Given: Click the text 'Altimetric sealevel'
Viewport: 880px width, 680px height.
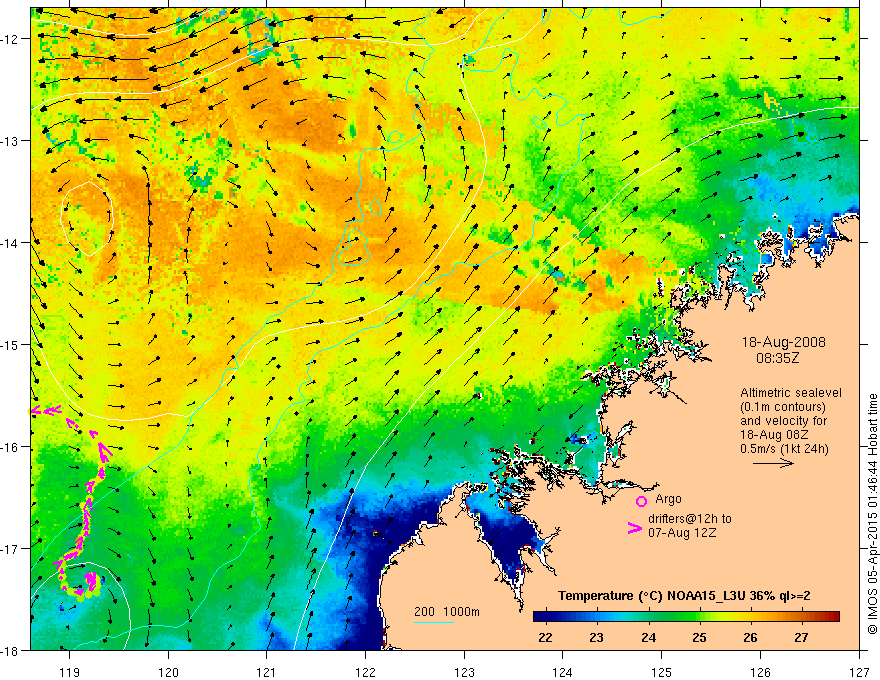Looking at the screenshot, I should click(791, 393).
